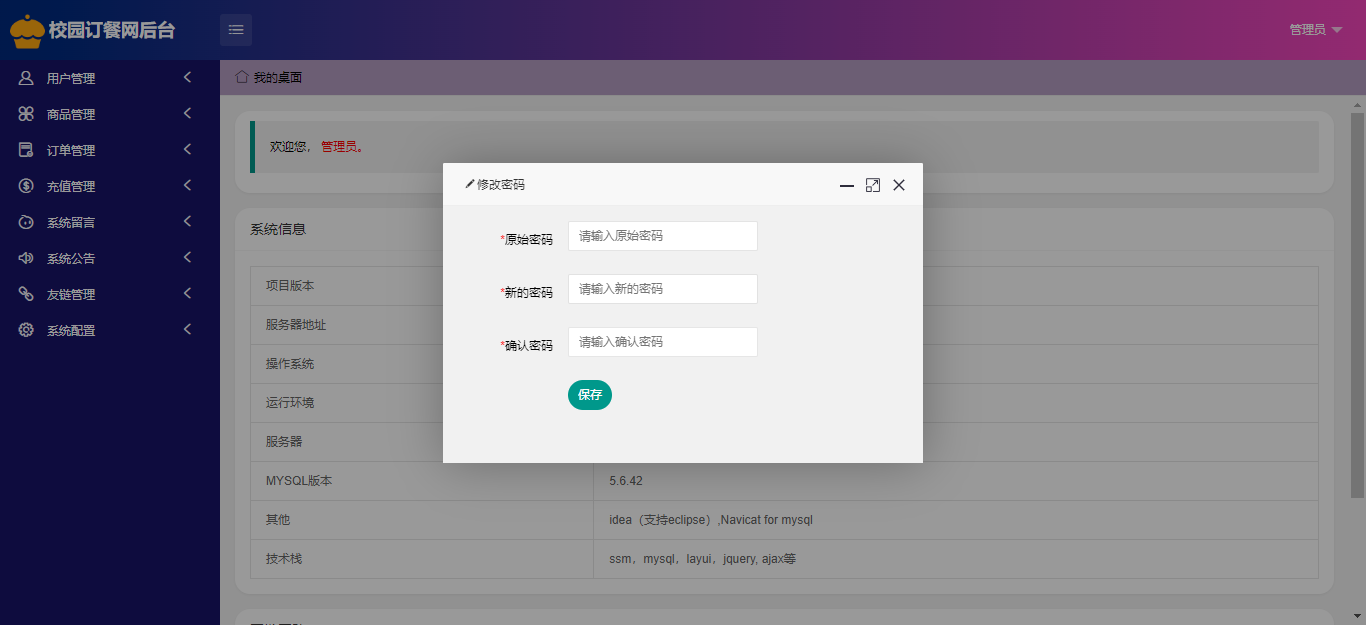Click the *原始密码 field label
Viewport: 1366px width, 625px height.
(526, 240)
